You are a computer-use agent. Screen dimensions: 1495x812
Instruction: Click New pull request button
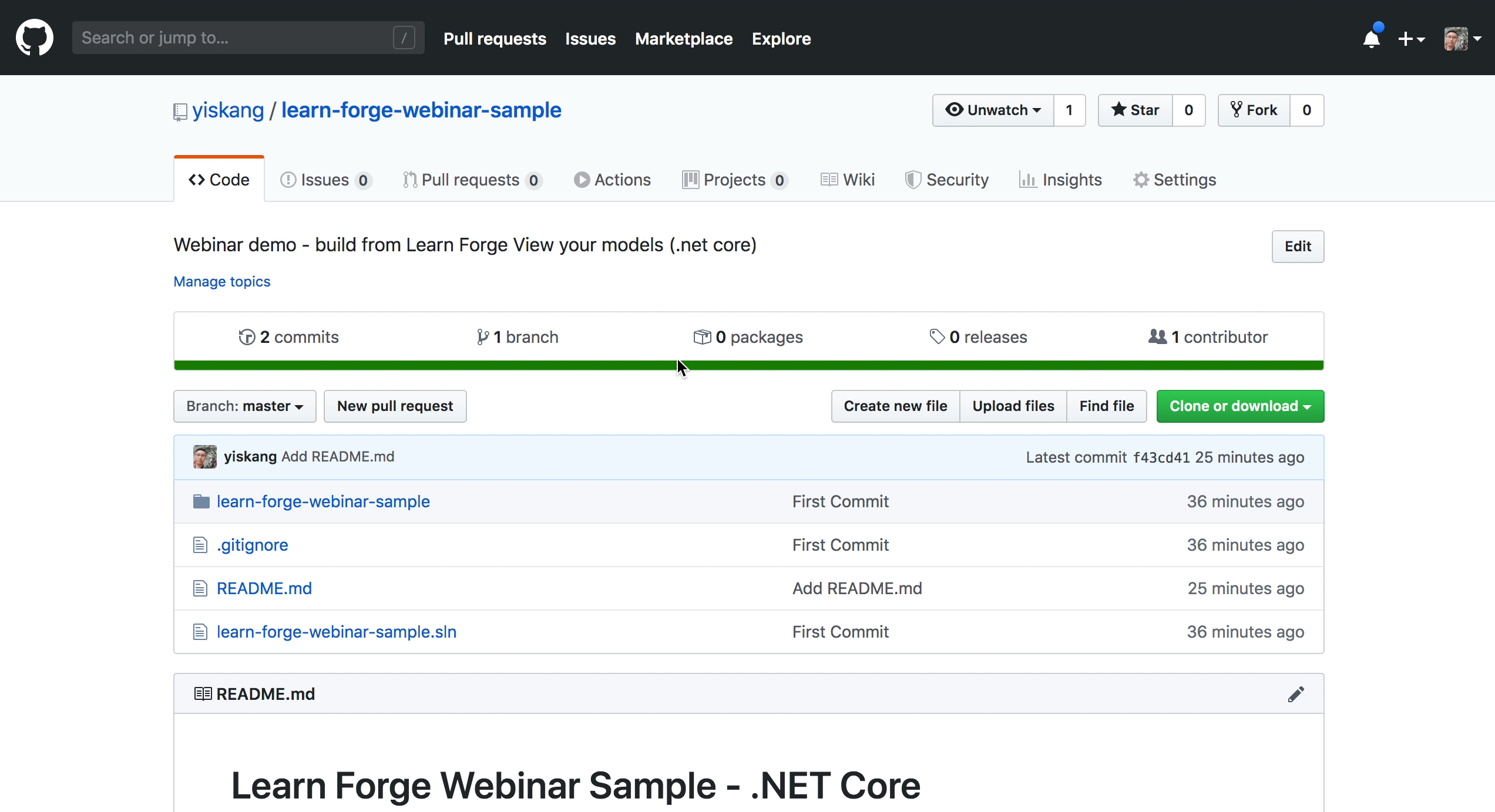395,406
